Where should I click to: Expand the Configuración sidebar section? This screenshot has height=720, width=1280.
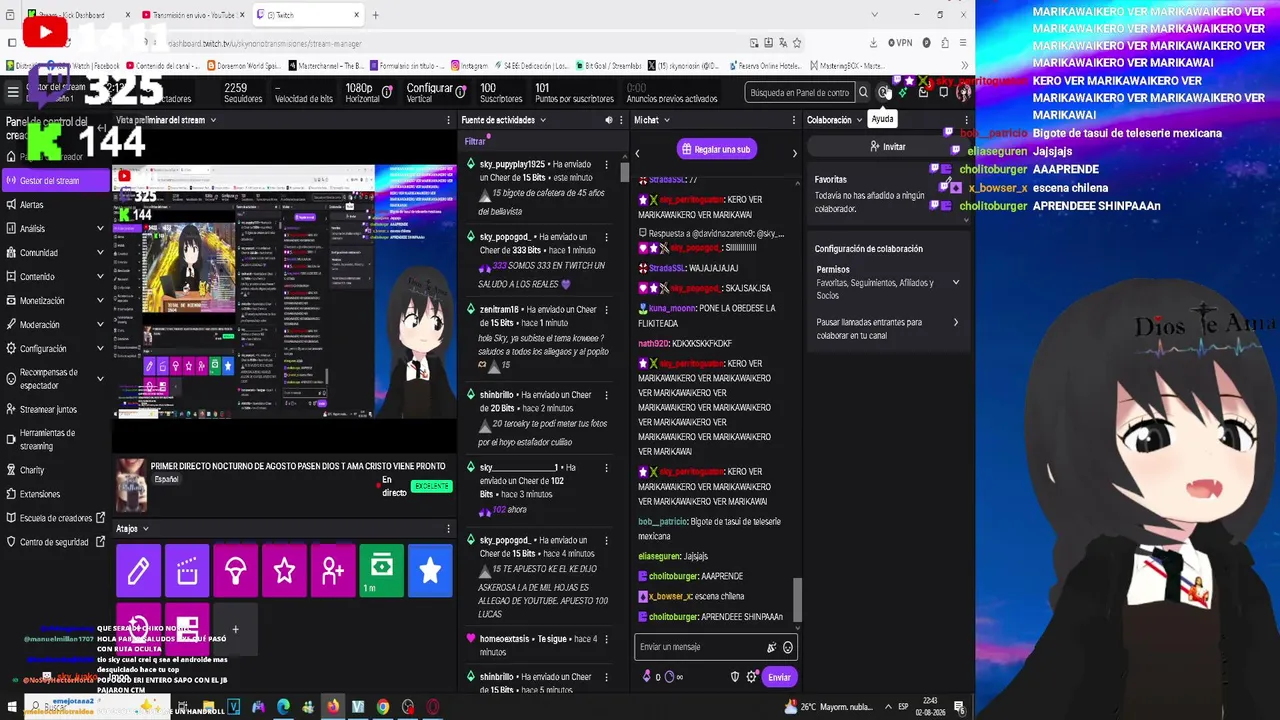click(100, 349)
